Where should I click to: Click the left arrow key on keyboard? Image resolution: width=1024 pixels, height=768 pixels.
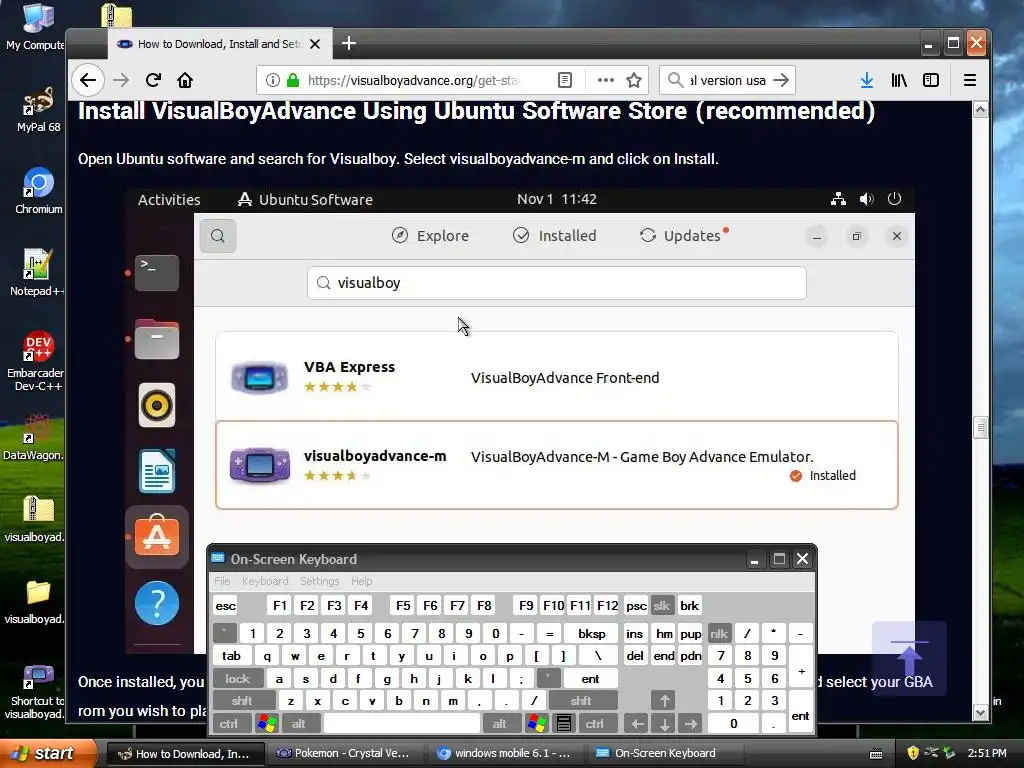point(637,724)
